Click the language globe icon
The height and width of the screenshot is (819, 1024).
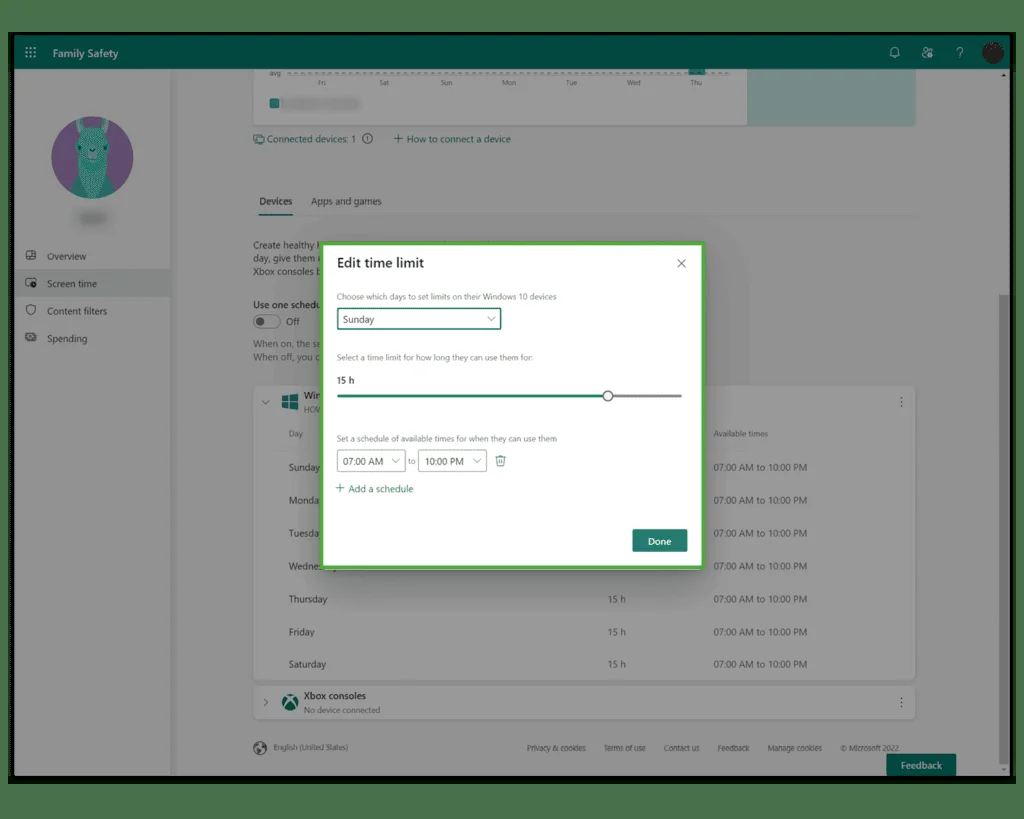[x=260, y=748]
